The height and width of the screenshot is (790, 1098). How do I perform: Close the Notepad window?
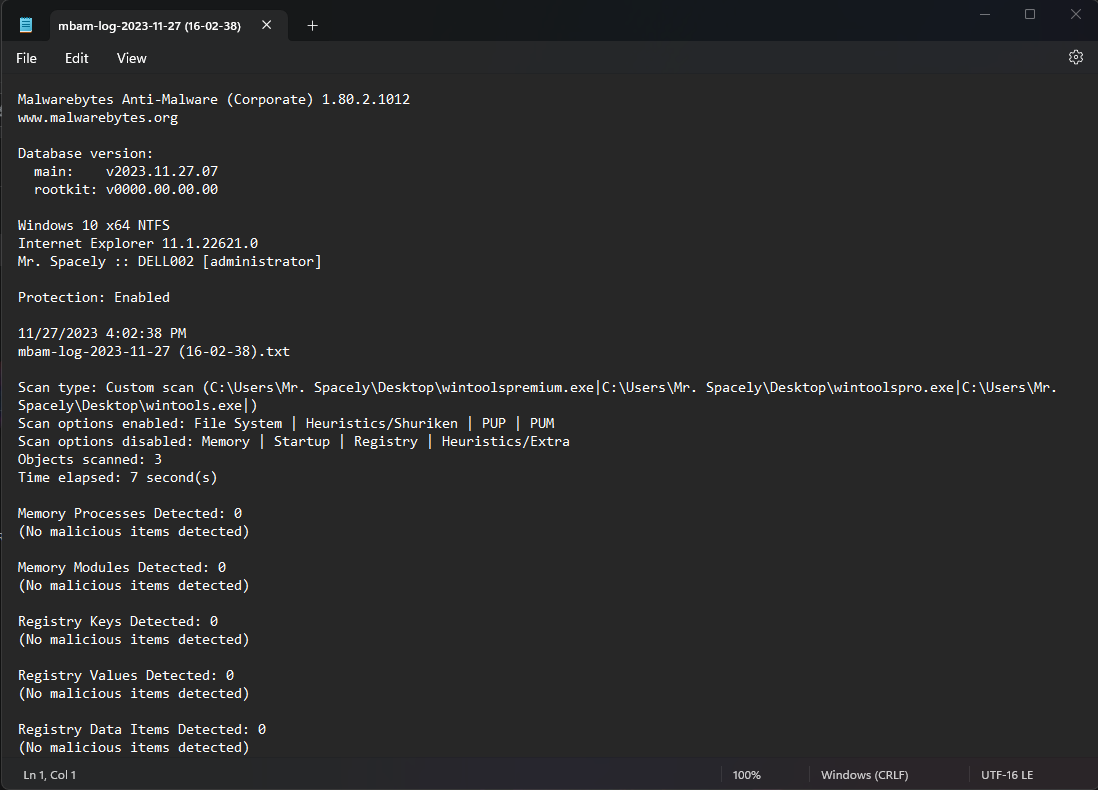tap(1076, 14)
